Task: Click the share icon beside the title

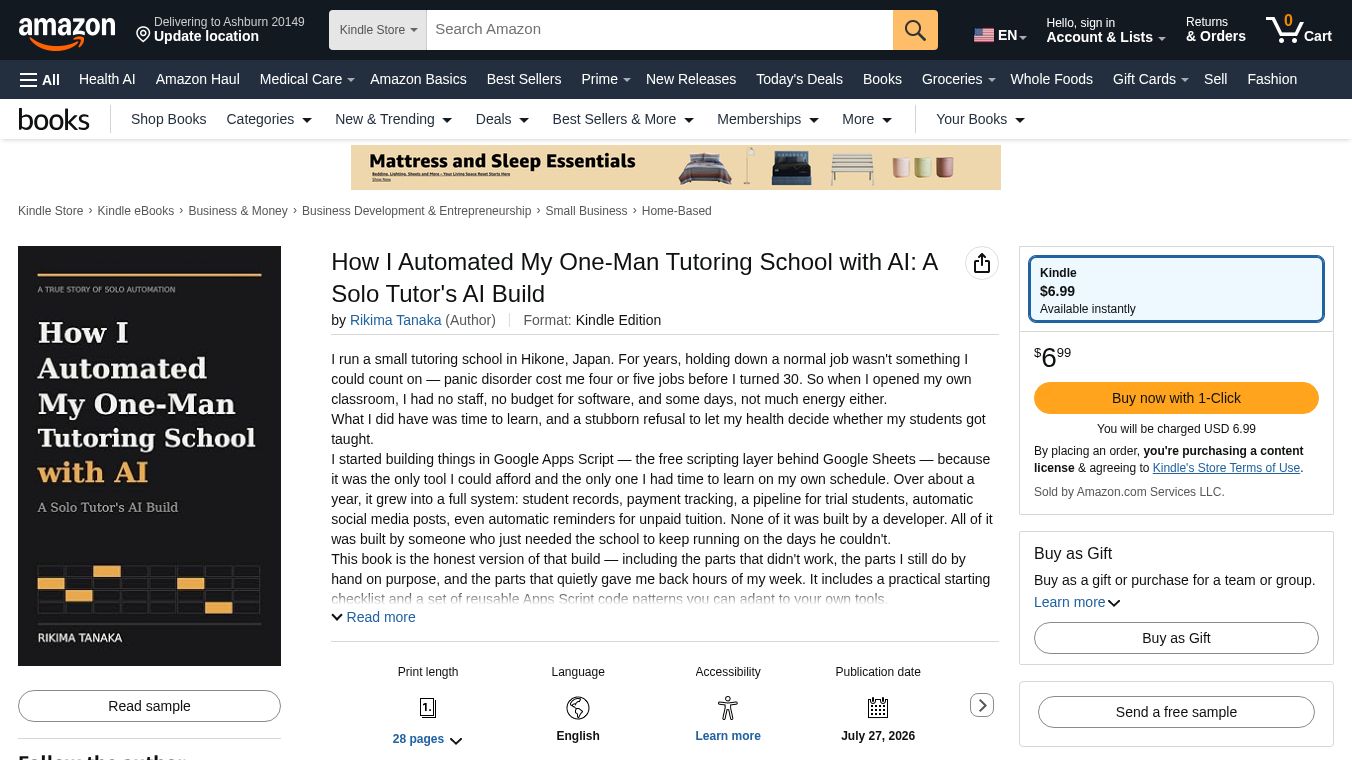Action: 982,263
